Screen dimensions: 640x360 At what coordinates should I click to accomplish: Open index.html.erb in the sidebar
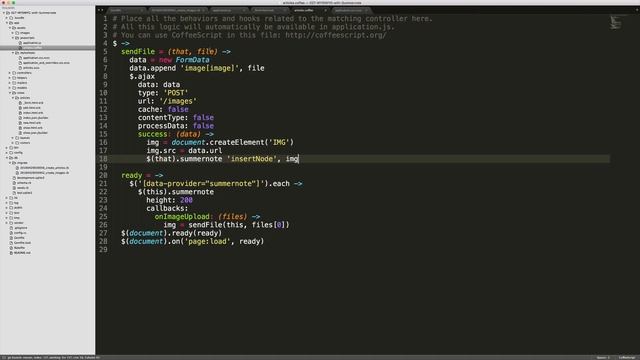point(33,113)
